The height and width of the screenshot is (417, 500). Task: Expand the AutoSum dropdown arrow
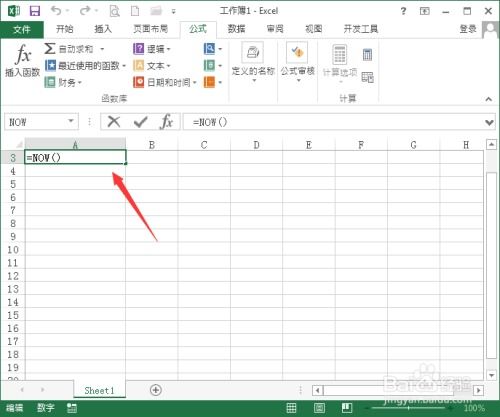pos(102,49)
